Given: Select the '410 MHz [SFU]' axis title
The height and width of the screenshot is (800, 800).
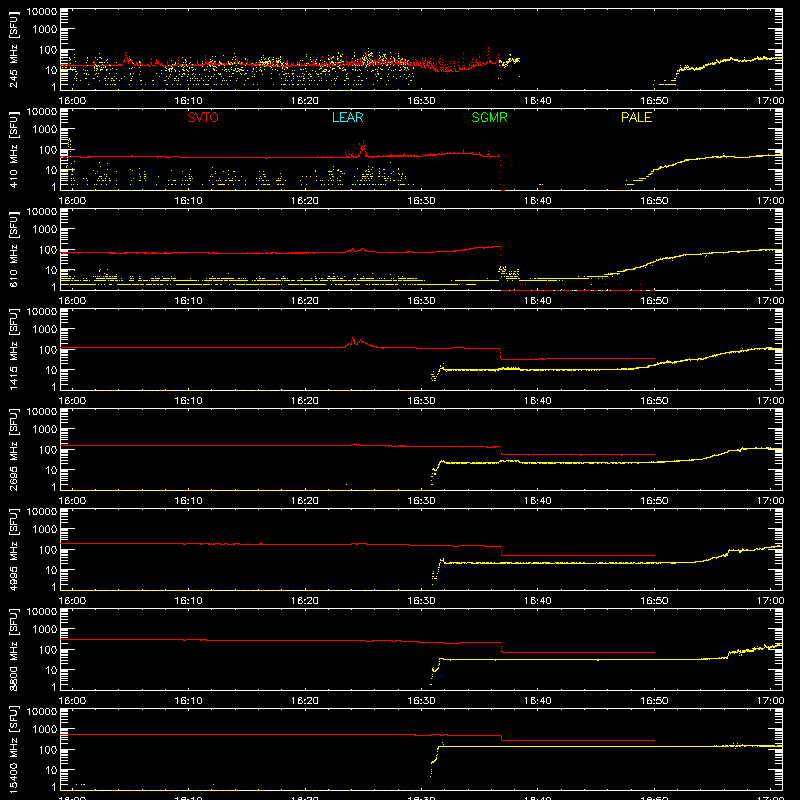Looking at the screenshot, I should (x=14, y=149).
